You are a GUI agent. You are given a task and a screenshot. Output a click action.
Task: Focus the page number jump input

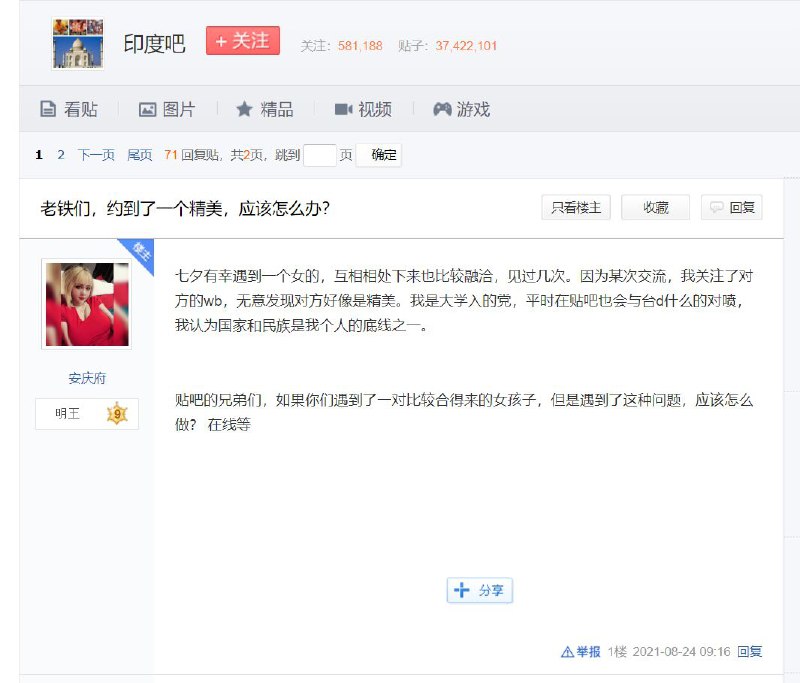point(319,155)
